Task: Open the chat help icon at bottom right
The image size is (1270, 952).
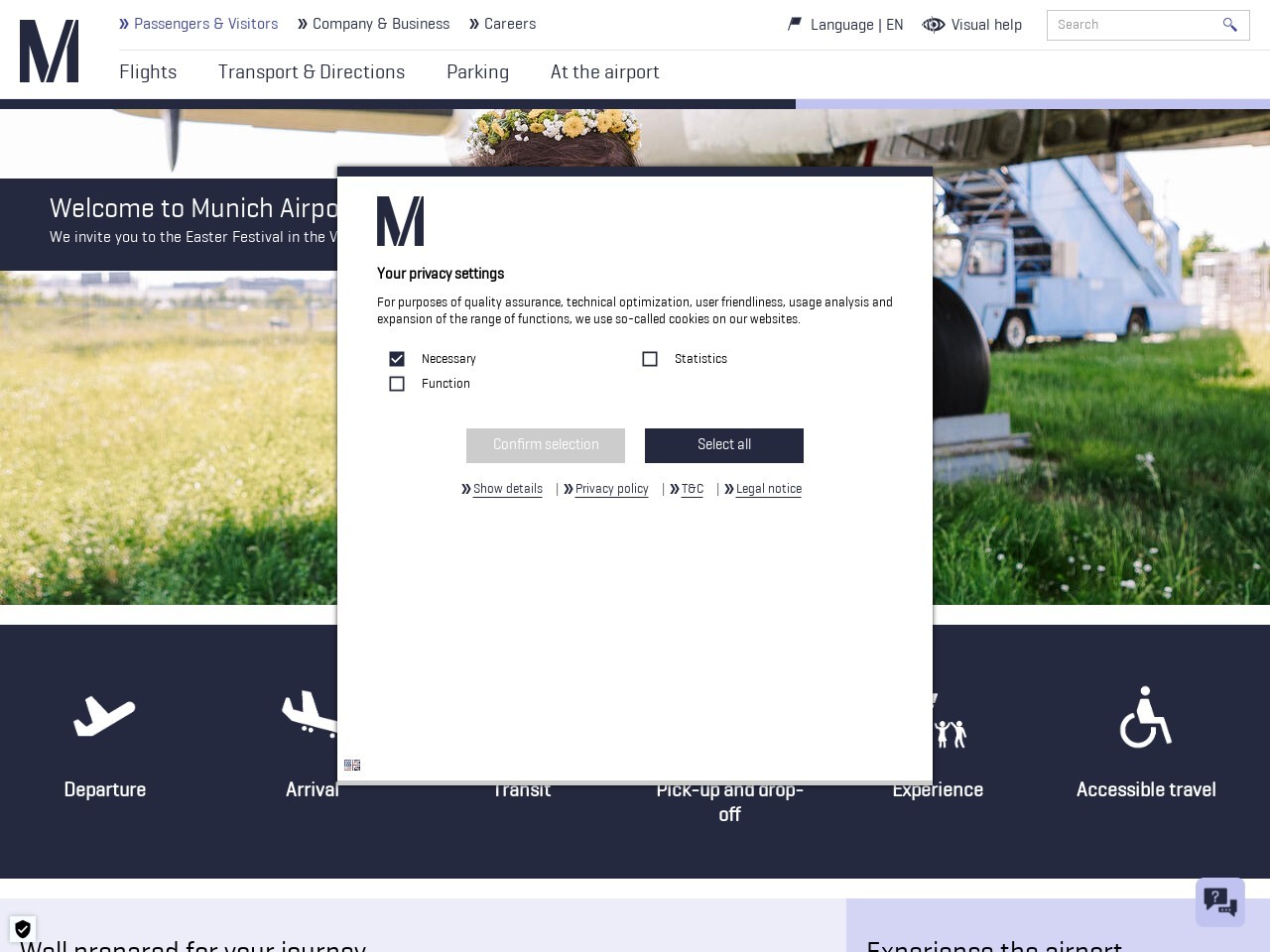Action: pyautogui.click(x=1220, y=901)
